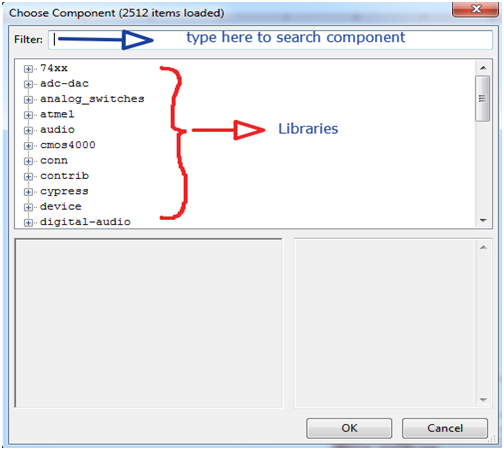Image resolution: width=504 pixels, height=450 pixels.
Task: Click the library list scroll-up arrow
Action: [x=483, y=68]
